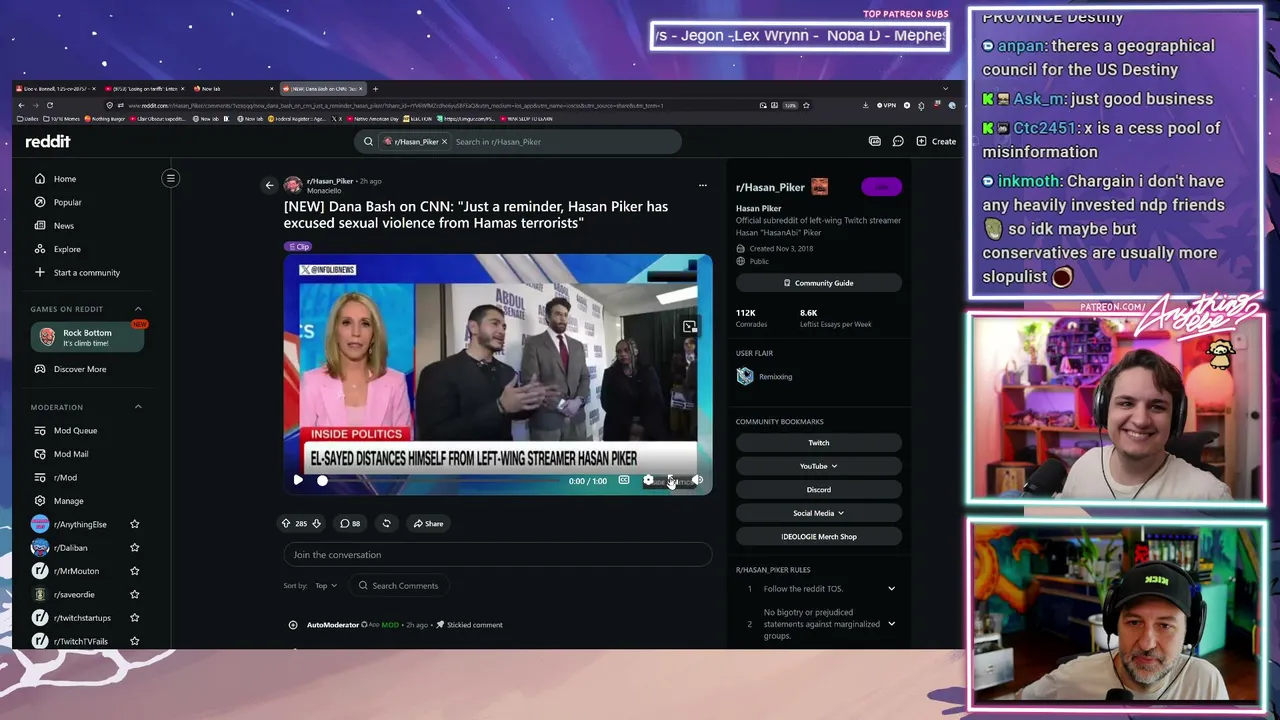Open r/AnythingElse community
Screen dimensions: 1280x720
coord(79,524)
